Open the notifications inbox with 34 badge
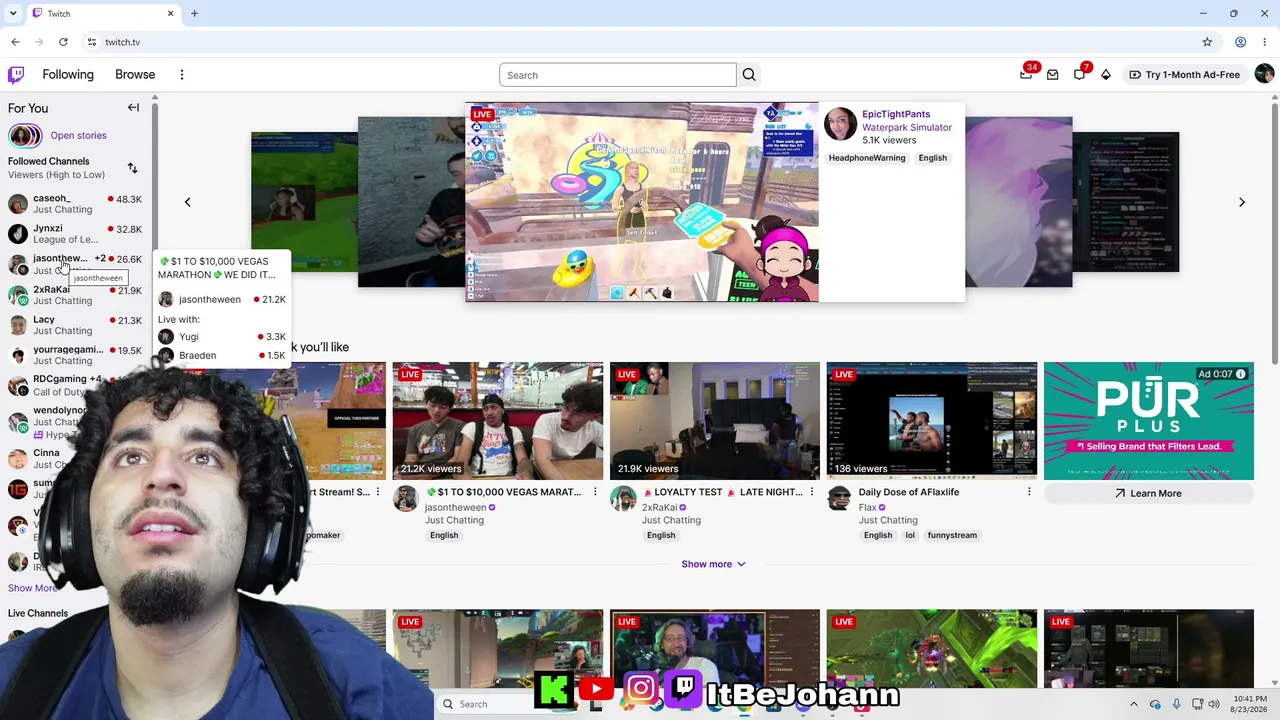This screenshot has height=720, width=1280. (1026, 74)
